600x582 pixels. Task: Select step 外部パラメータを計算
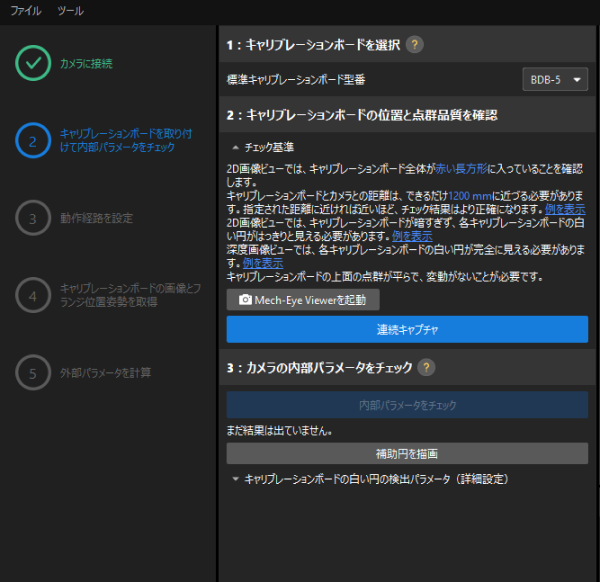(x=105, y=373)
